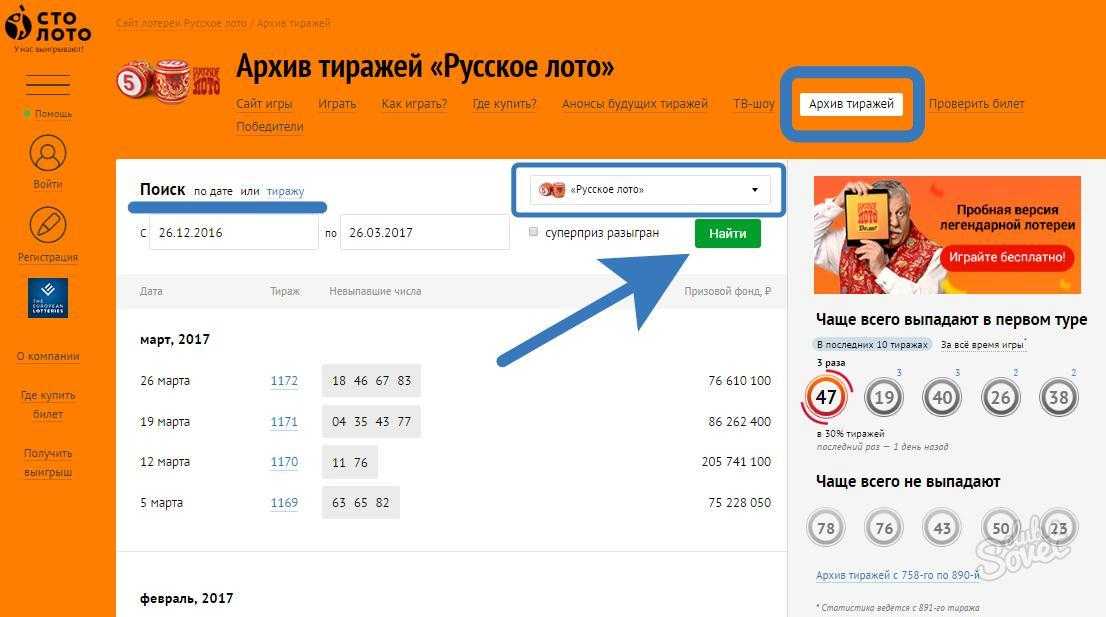Open Анонсы будущих тиражей menu item
The image size is (1106, 617).
pyautogui.click(x=635, y=104)
